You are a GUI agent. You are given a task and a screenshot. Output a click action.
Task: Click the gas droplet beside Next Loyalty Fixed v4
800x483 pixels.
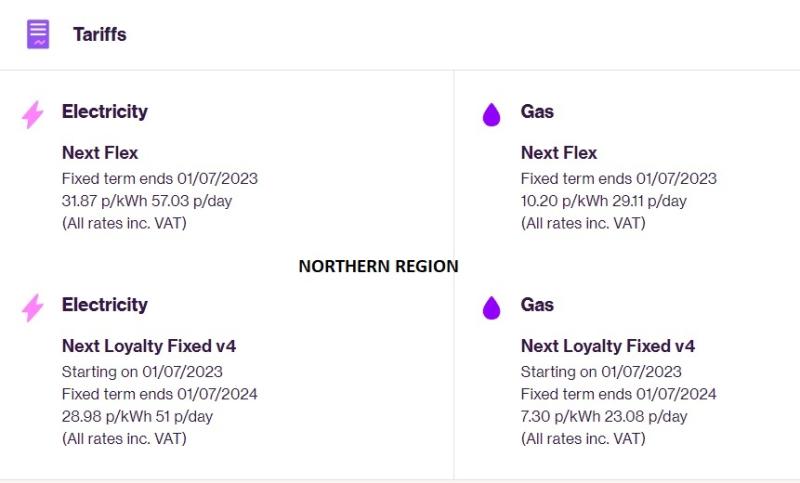point(491,308)
